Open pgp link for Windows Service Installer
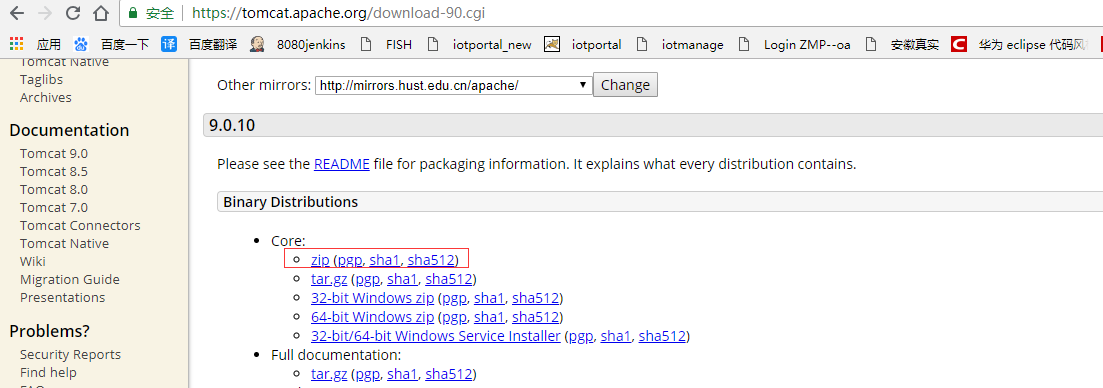 (x=581, y=336)
